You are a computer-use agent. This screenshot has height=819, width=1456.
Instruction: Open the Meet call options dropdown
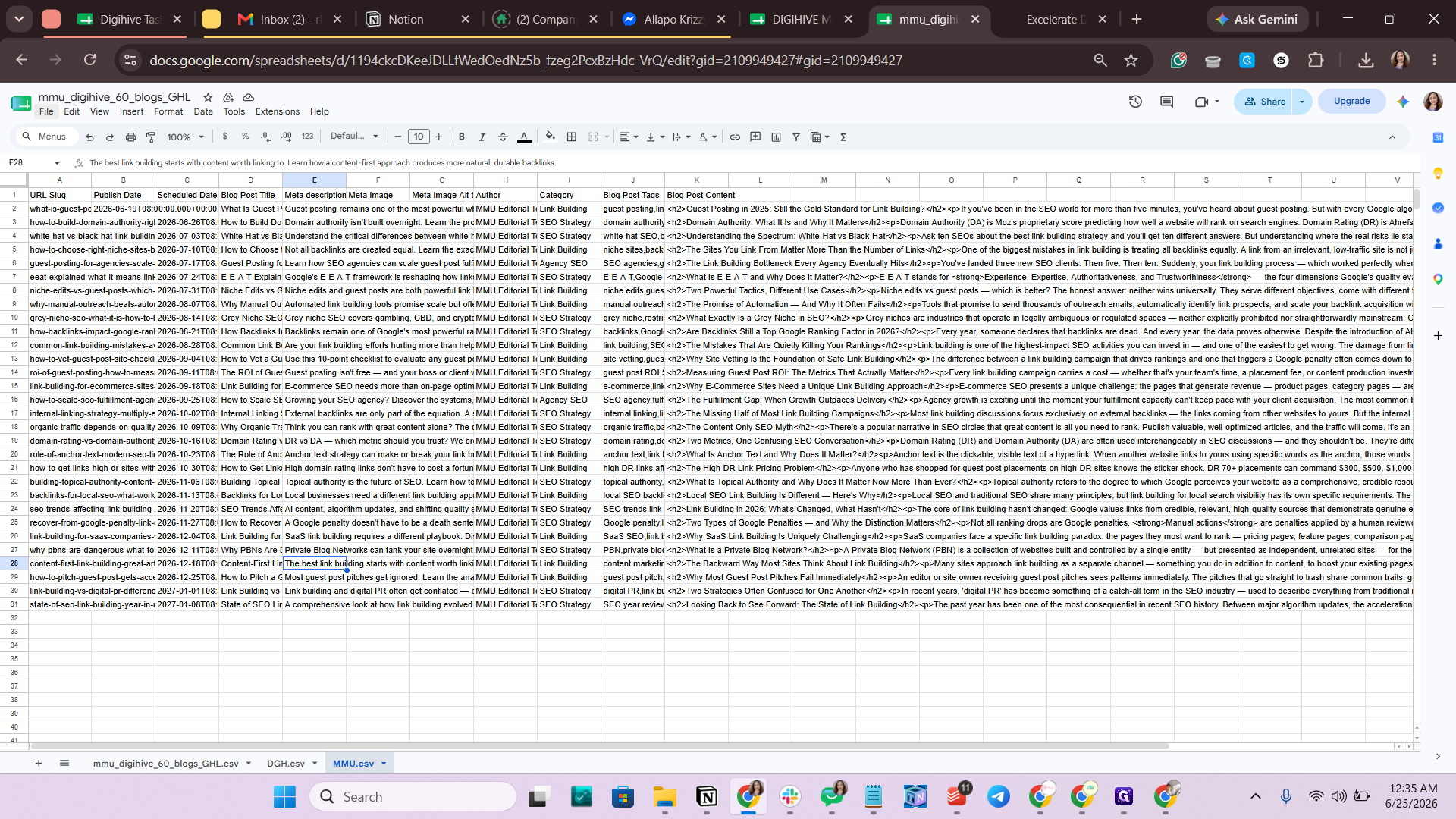pos(1217,102)
